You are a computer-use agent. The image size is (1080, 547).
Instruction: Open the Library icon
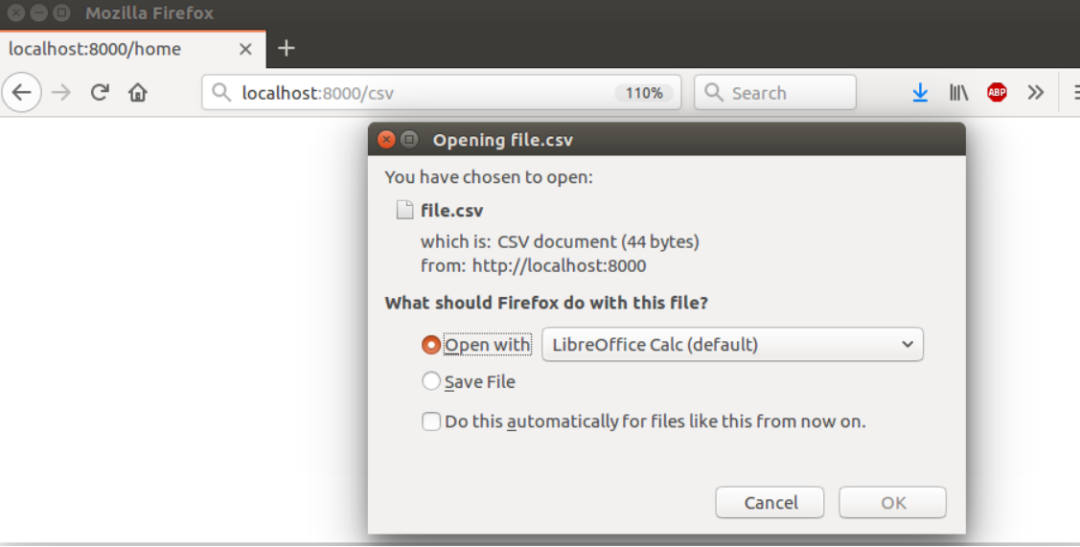coord(958,92)
